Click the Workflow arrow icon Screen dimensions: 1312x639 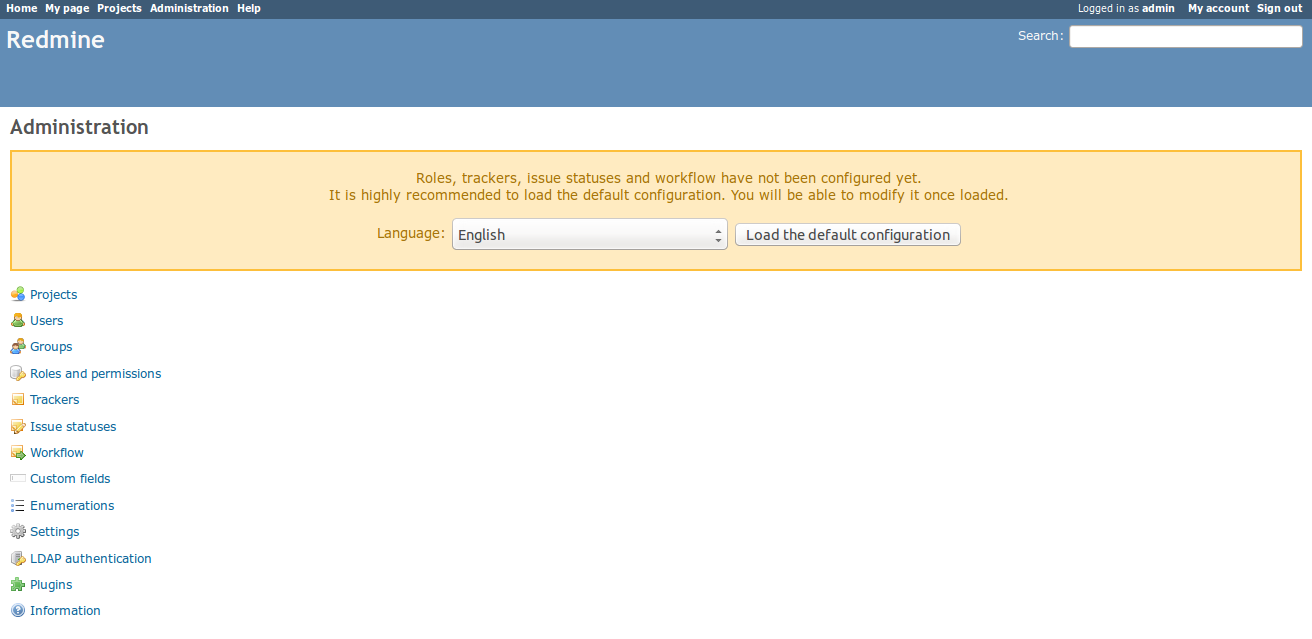click(18, 452)
